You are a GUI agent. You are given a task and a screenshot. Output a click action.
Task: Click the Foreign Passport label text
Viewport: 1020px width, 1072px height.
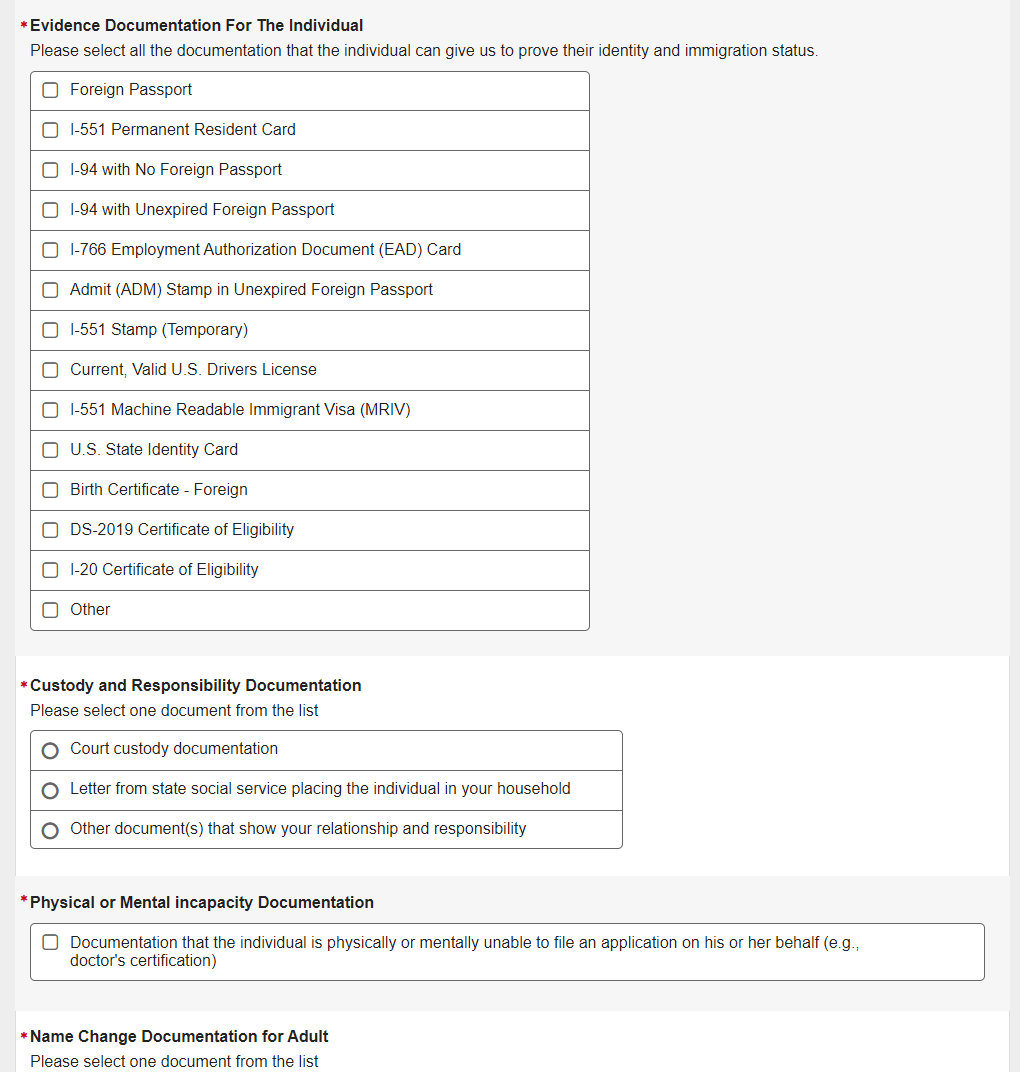[131, 90]
